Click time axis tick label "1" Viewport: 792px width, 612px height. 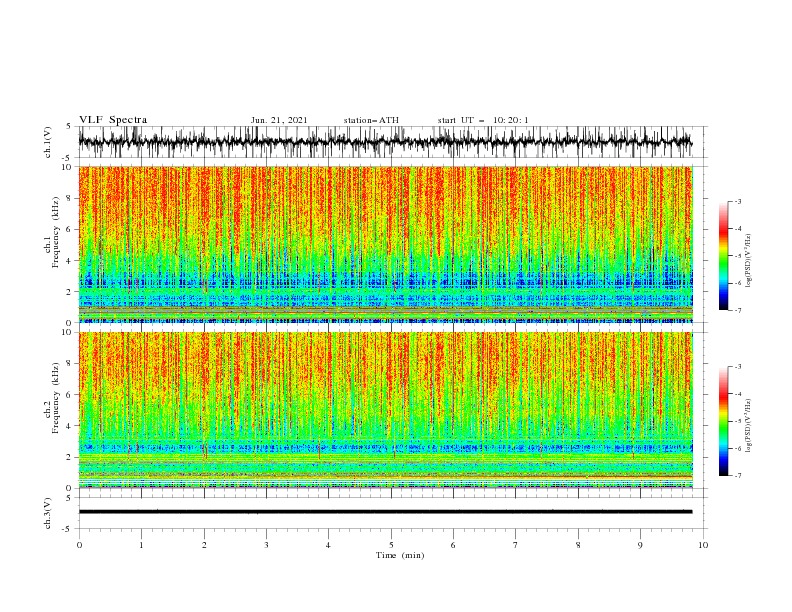[x=142, y=545]
